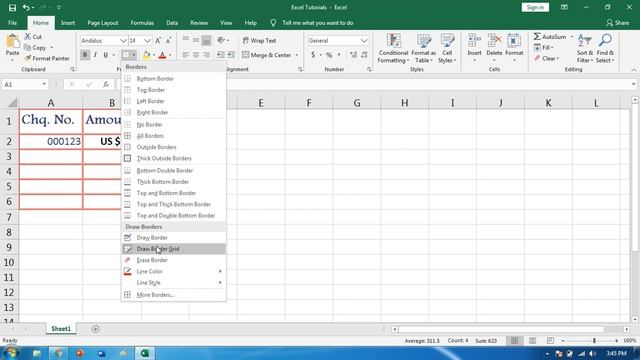Viewport: 640px width, 360px height.
Task: Click the Increase Decimal icon
Action: tap(353, 55)
